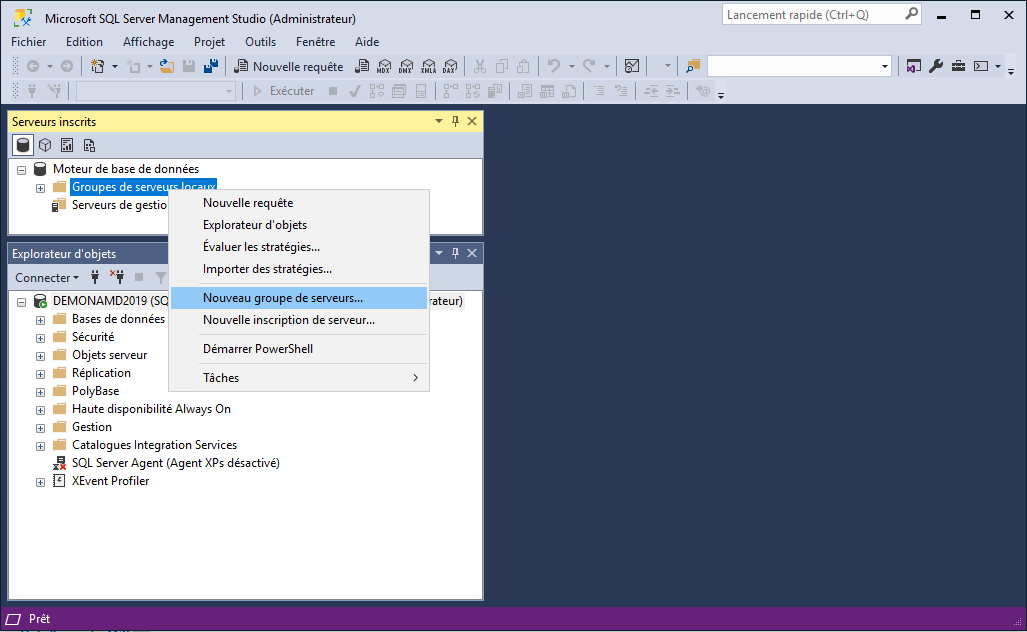Select Catalogues Integration Services tree item

pyautogui.click(x=155, y=445)
